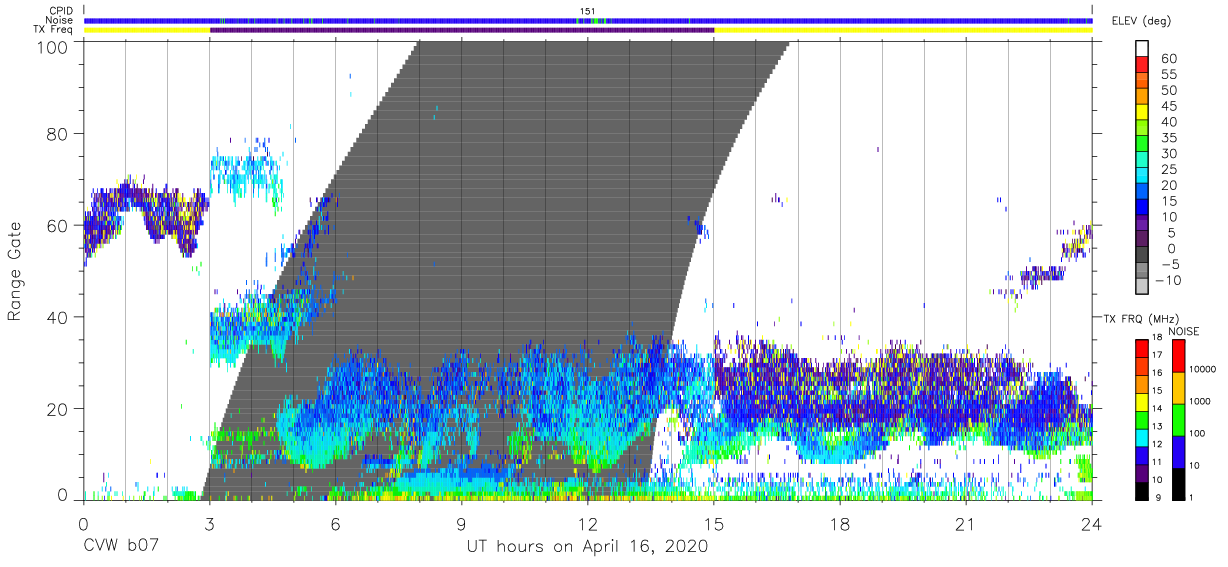Click the Range Gate axis title
This screenshot has height=567, width=1228.
(x=15, y=272)
